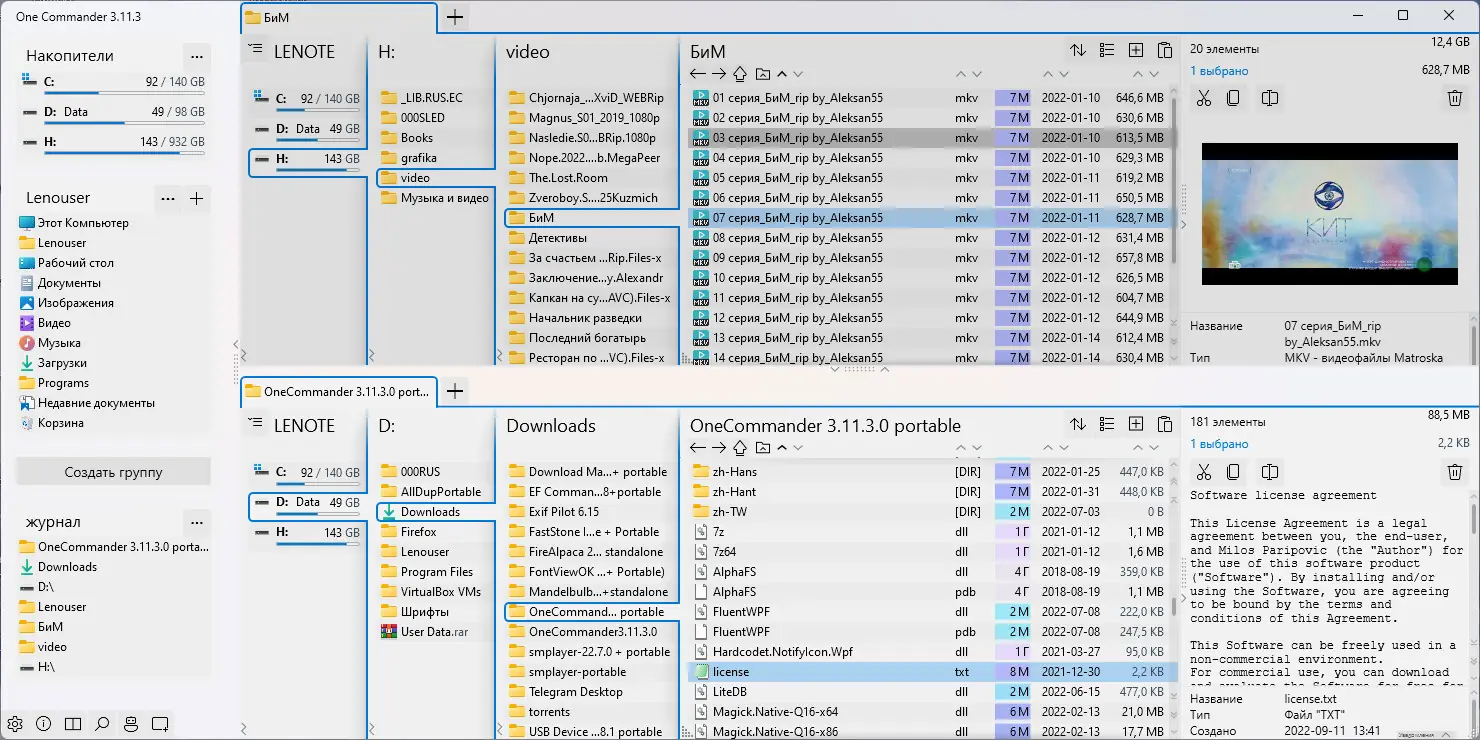Viewport: 1480px width, 740px height.
Task: Add favorite with plus next to Lenouser
Action: click(x=197, y=198)
